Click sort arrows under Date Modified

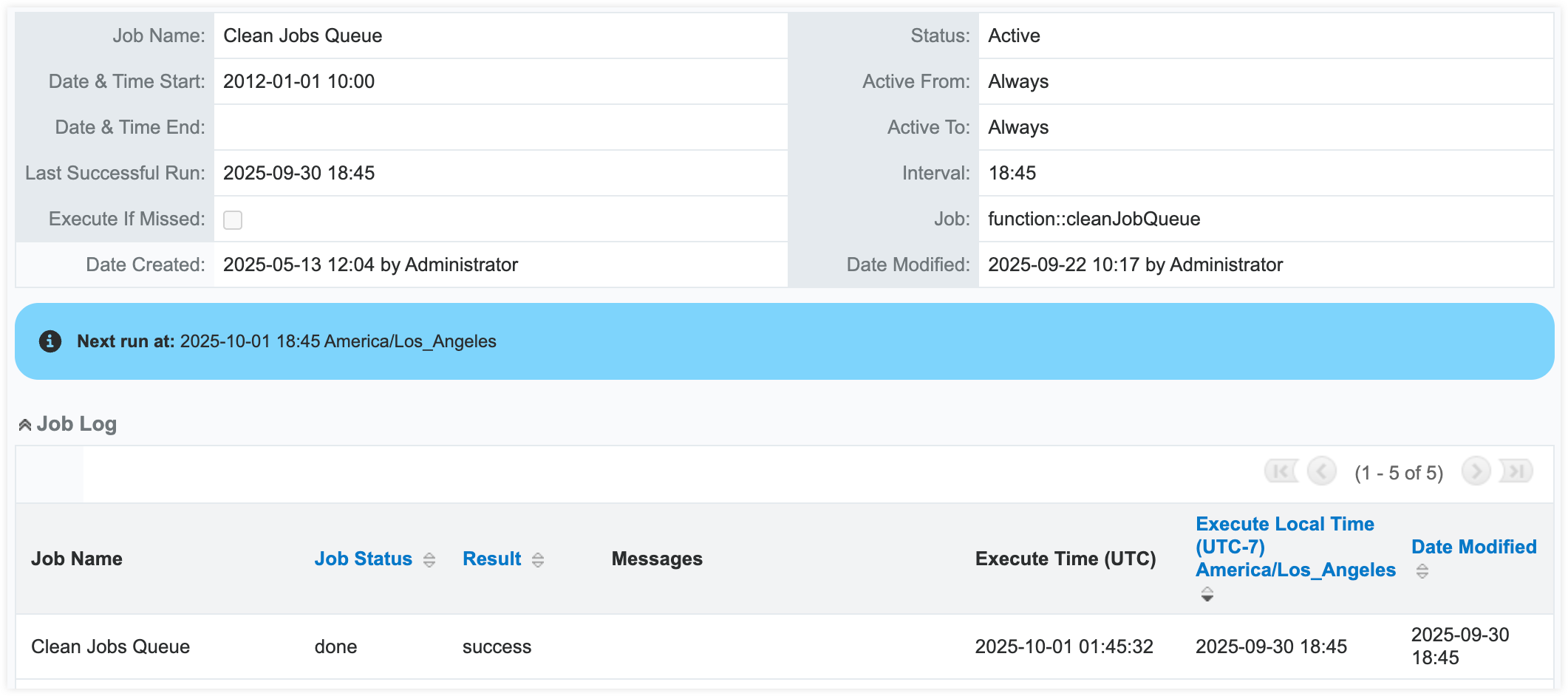click(x=1422, y=571)
